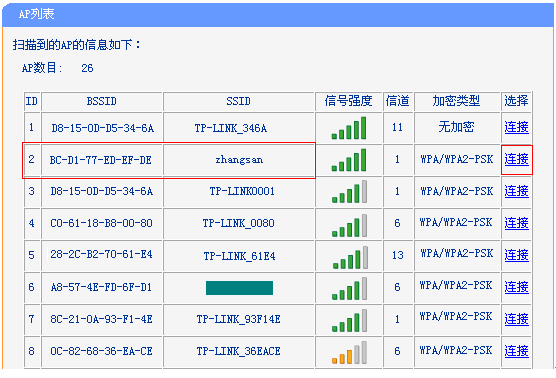
Task: Click the redacted teal SSID block
Action: pyautogui.click(x=239, y=288)
